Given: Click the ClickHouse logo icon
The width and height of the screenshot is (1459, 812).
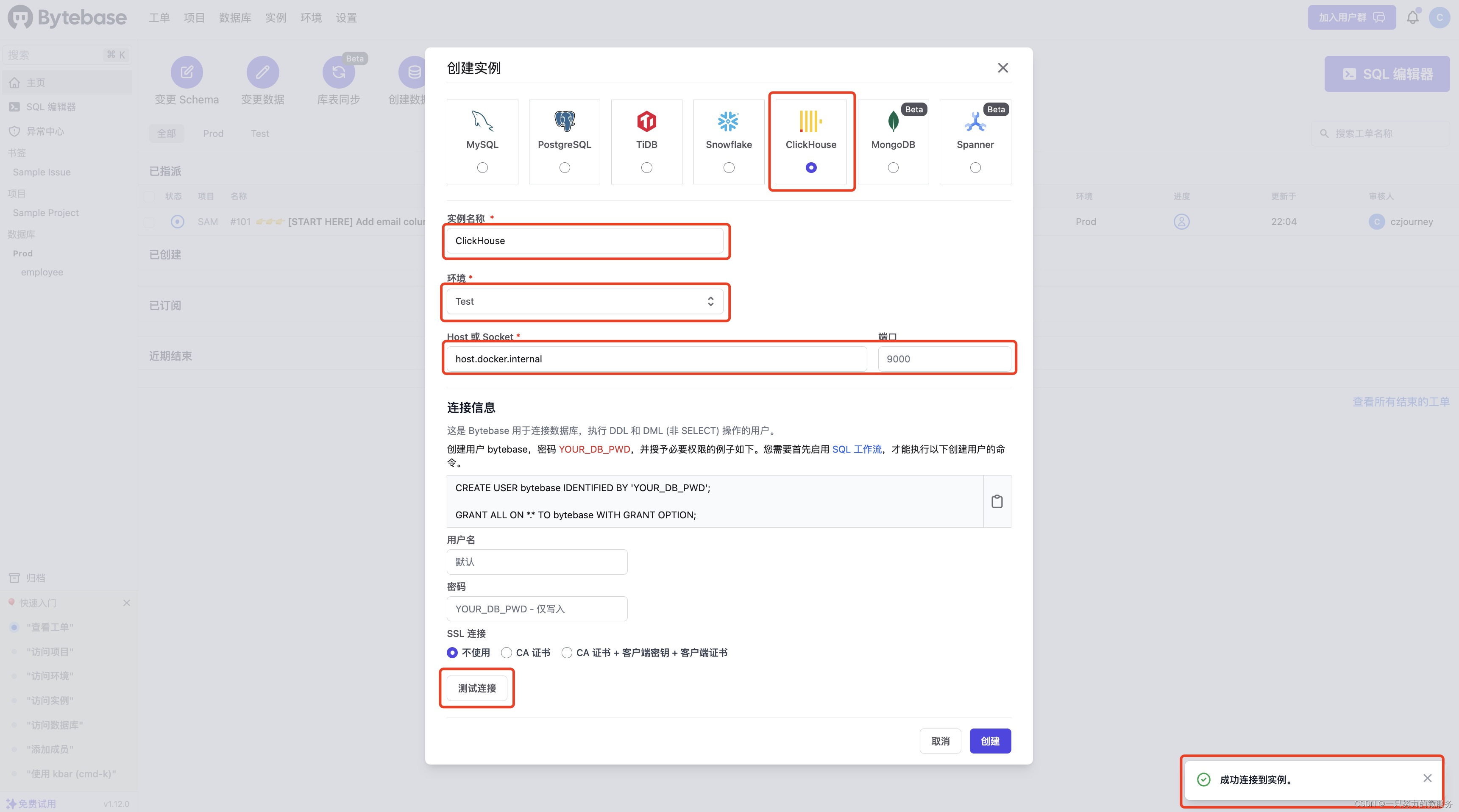Looking at the screenshot, I should (x=810, y=121).
